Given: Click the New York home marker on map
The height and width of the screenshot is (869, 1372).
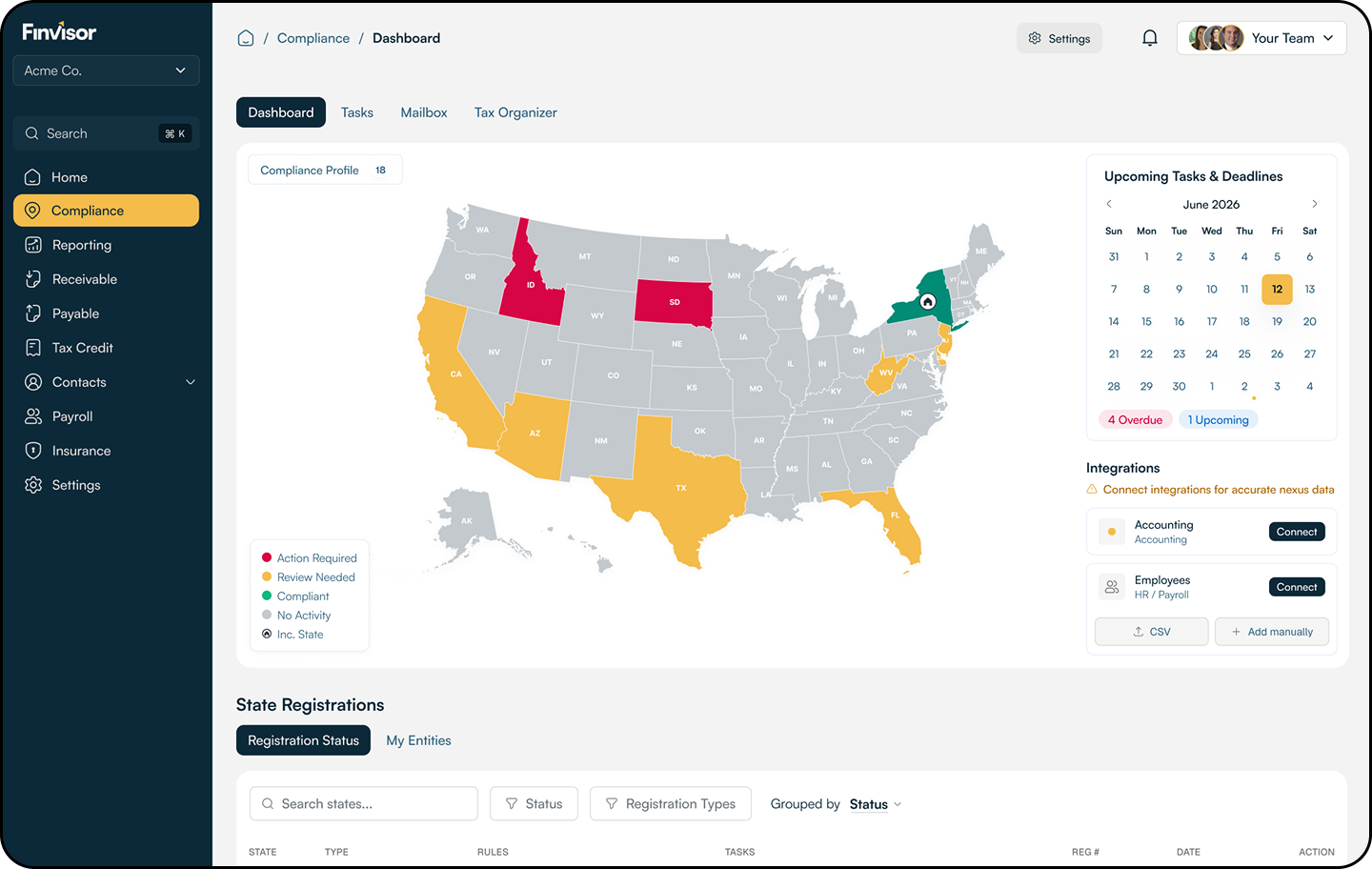Looking at the screenshot, I should [927, 301].
